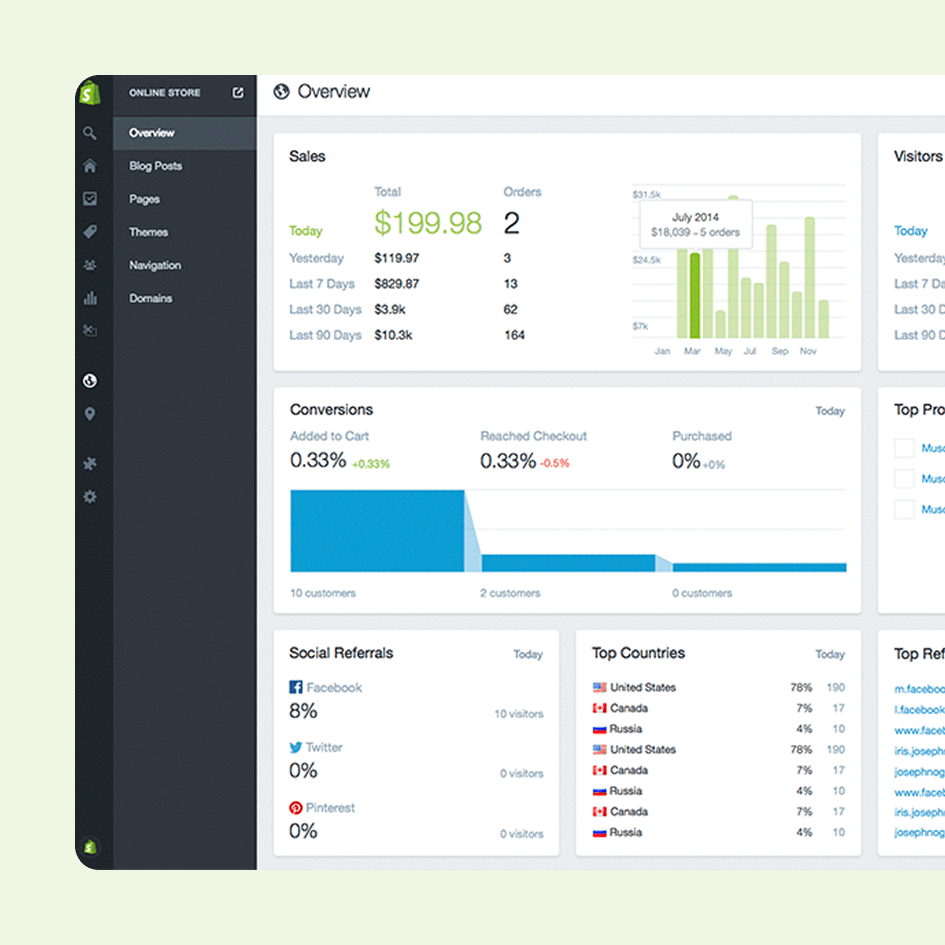The width and height of the screenshot is (945, 945).
Task: View online store external link icon
Action: (238, 93)
